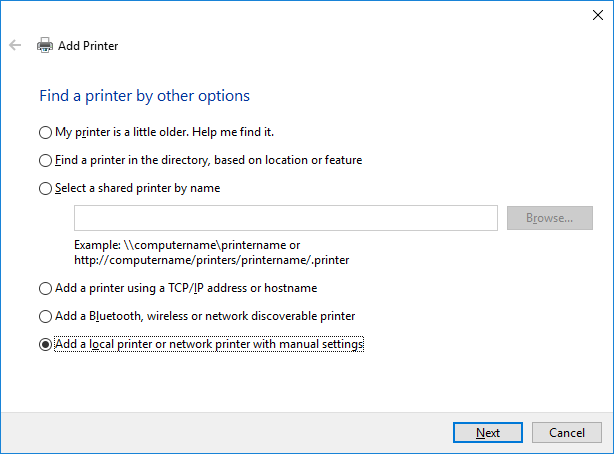Click the shared printer name text field

(285, 218)
